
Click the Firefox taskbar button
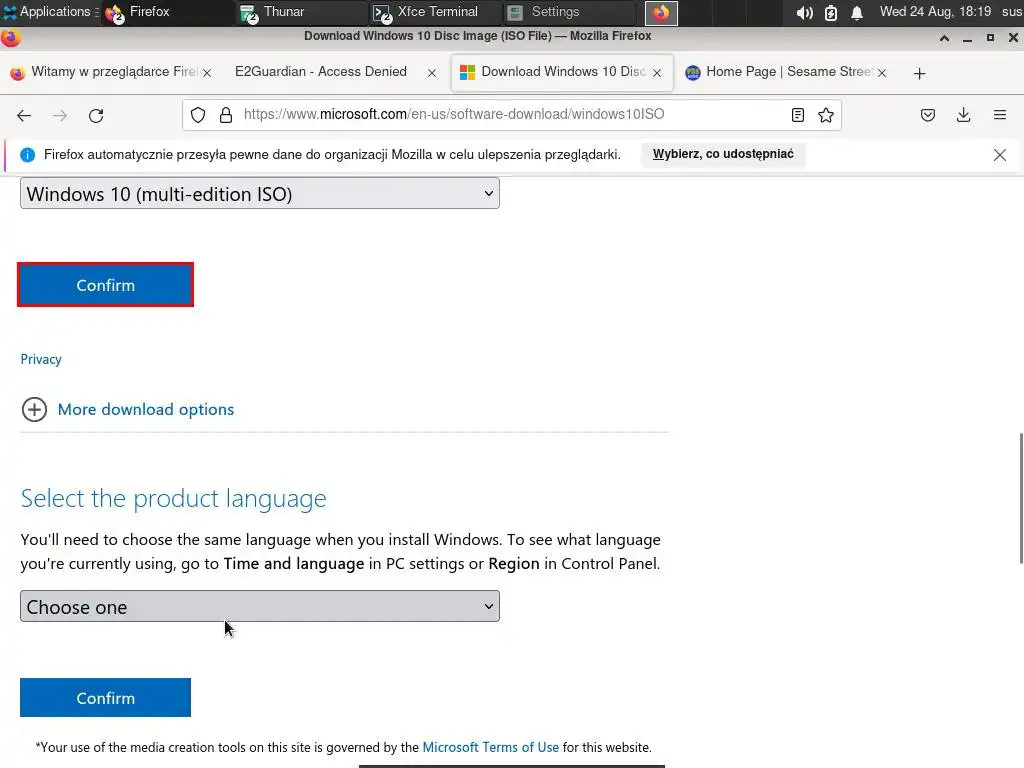(165, 12)
